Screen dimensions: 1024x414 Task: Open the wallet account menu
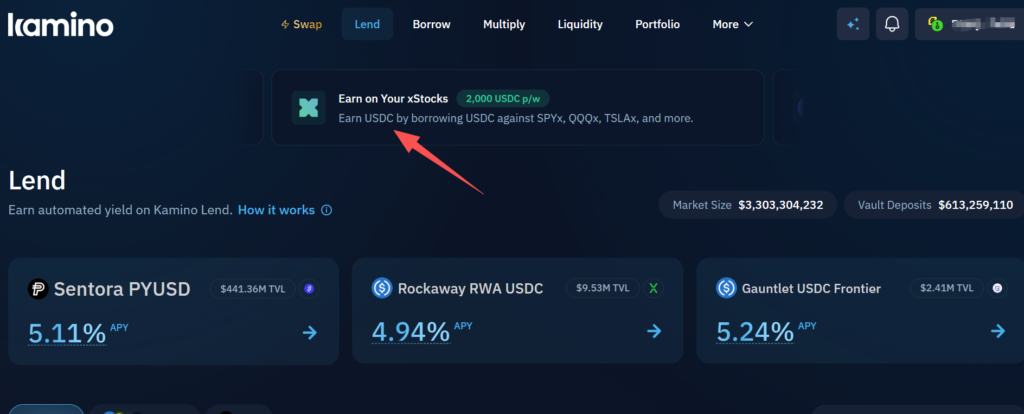pyautogui.click(x=968, y=24)
